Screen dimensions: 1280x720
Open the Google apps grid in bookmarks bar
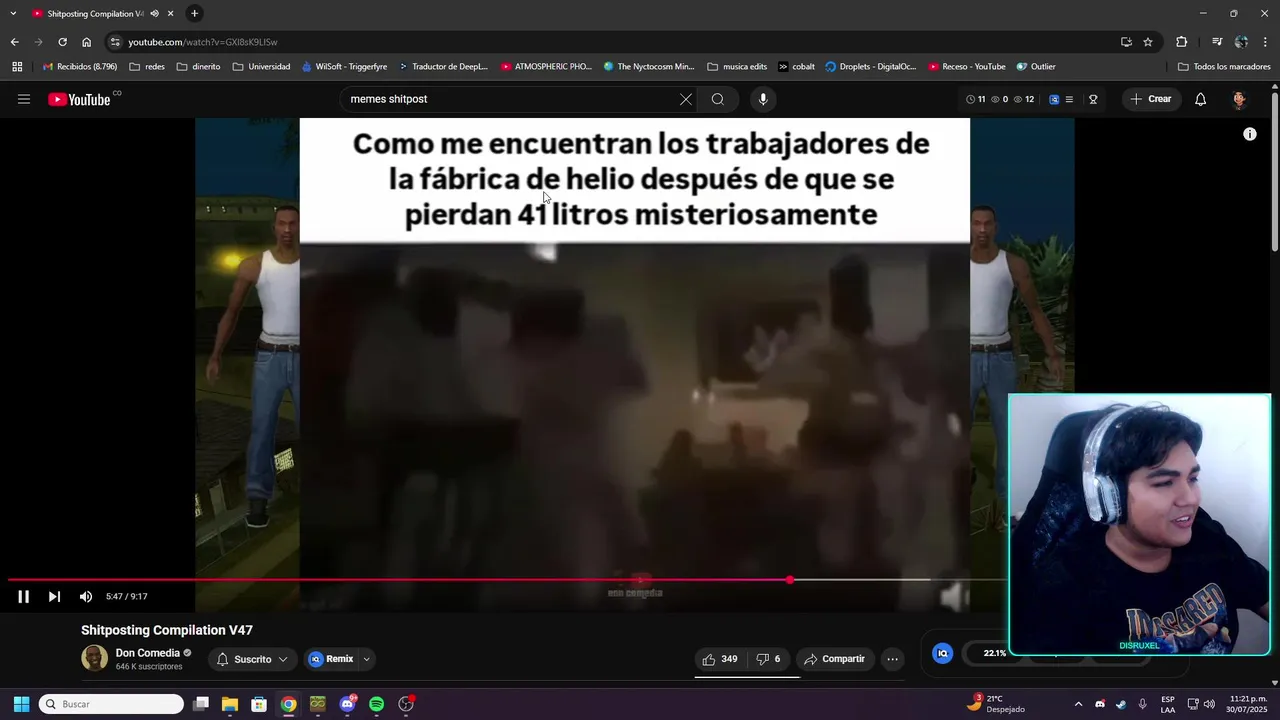(17, 67)
